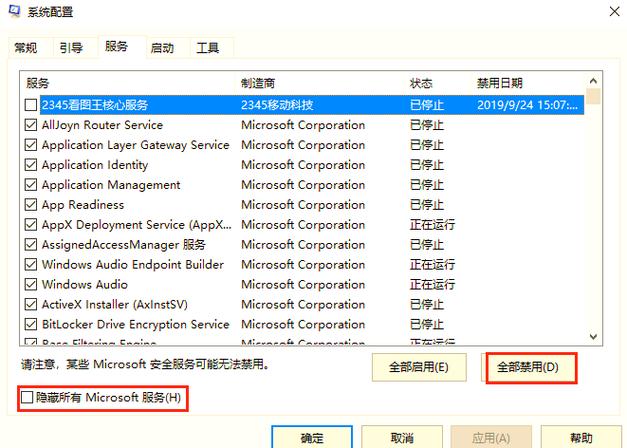Select the AppX Deployment Service row name

click(x=137, y=224)
